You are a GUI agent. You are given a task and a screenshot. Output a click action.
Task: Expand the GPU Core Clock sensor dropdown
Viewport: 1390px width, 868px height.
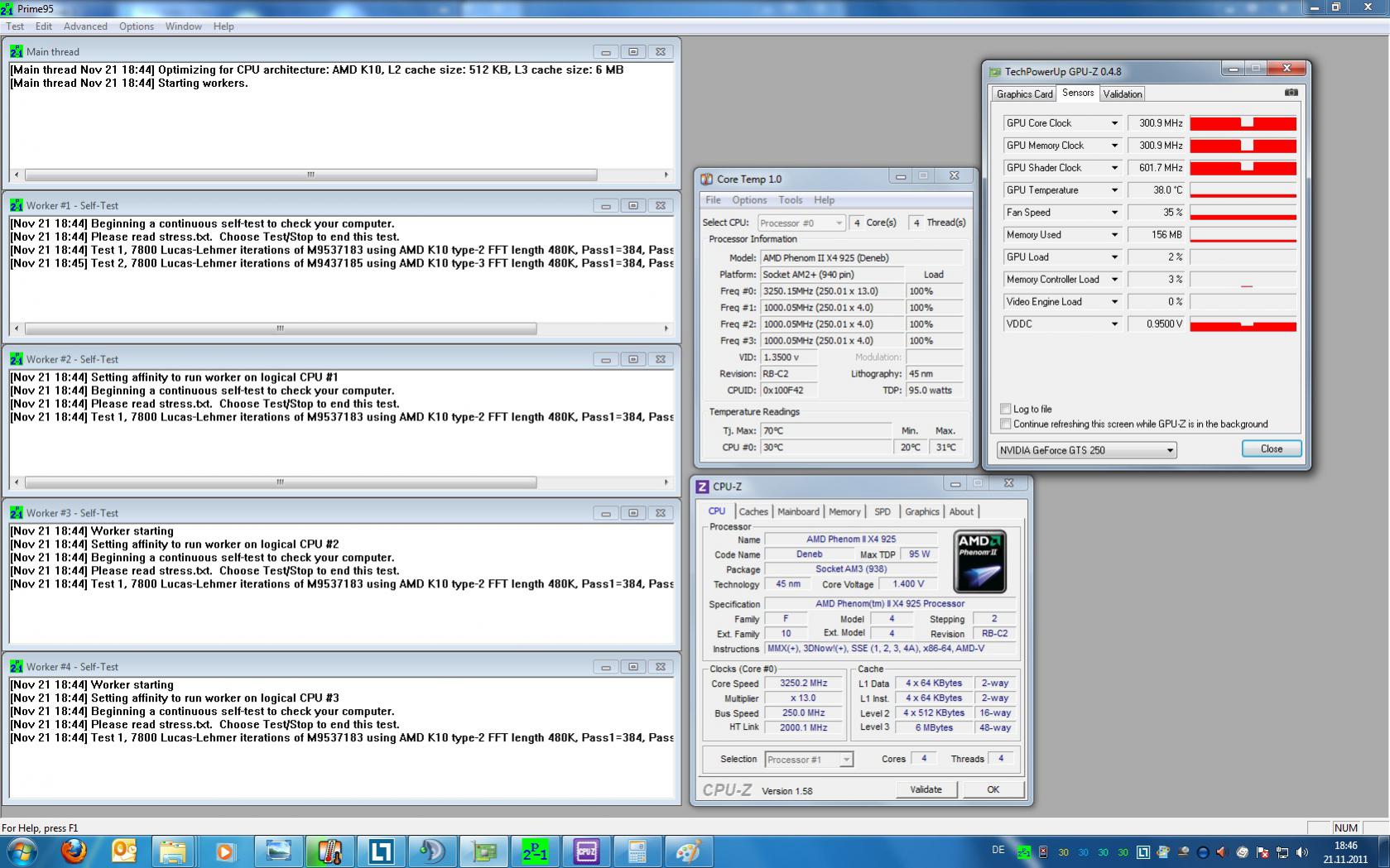click(x=1114, y=123)
